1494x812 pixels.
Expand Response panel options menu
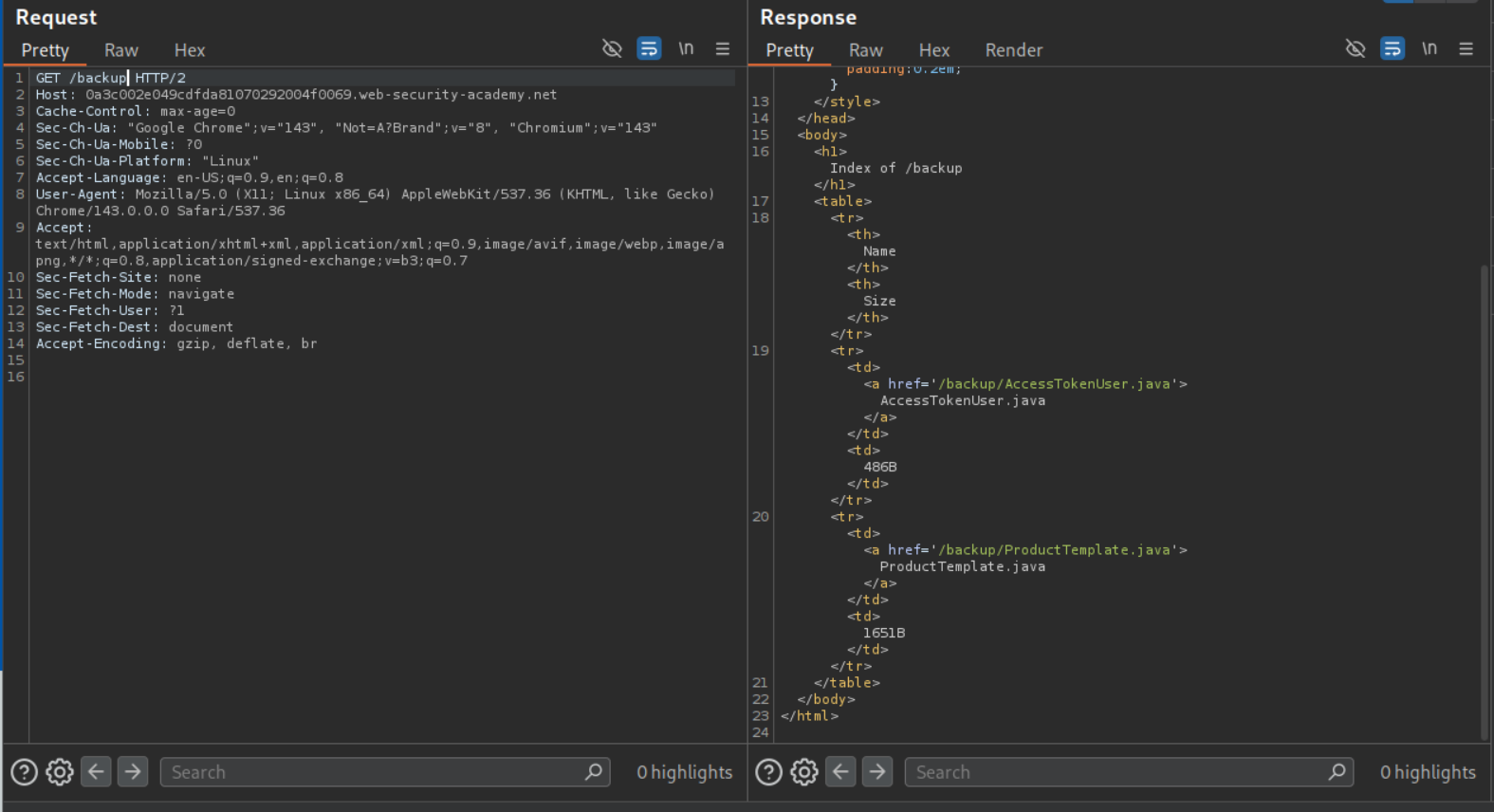pos(1466,48)
